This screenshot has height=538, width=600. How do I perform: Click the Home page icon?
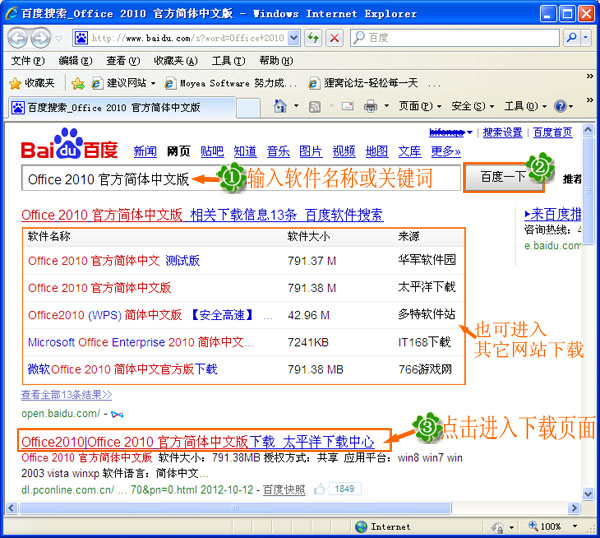(280, 106)
